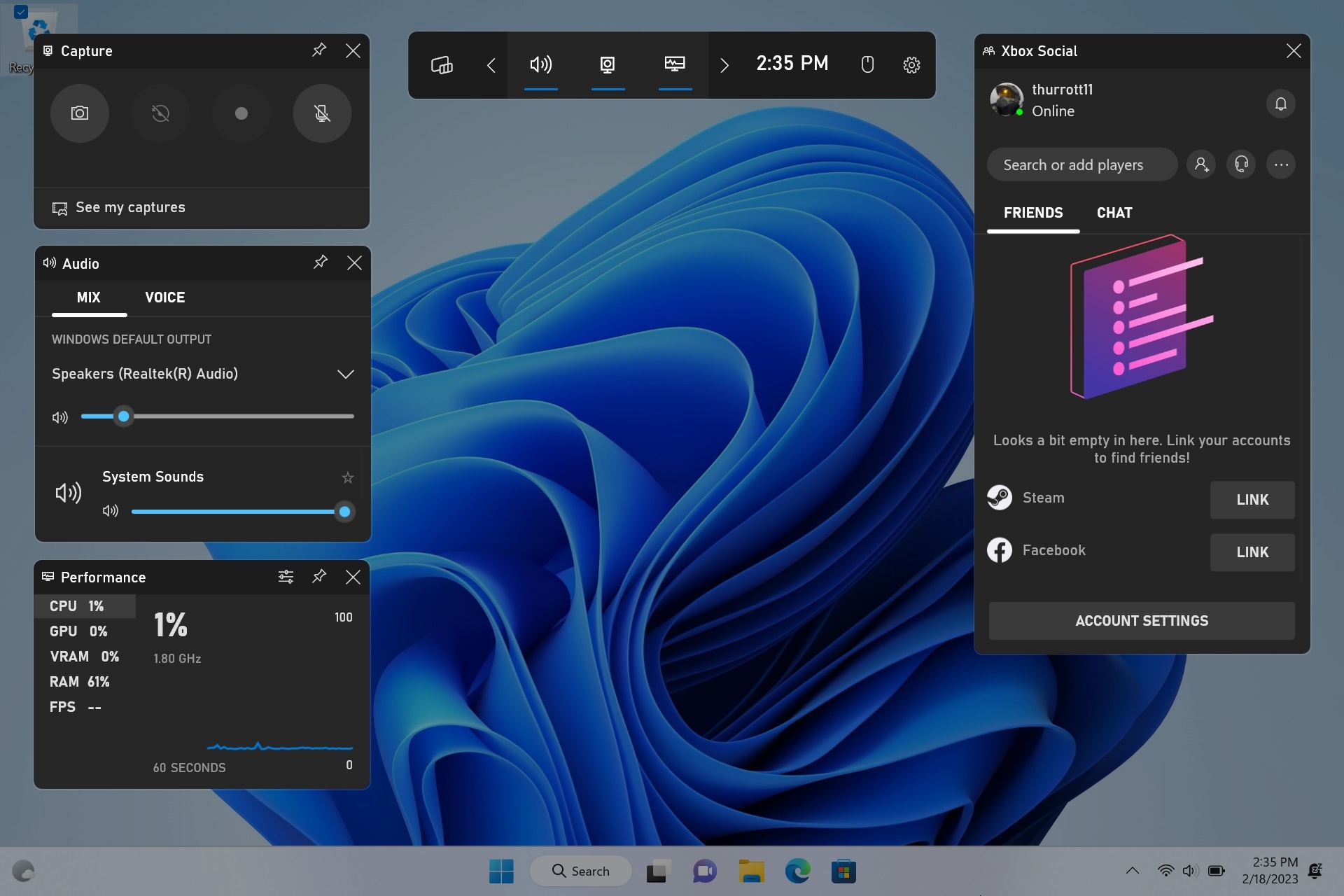Image resolution: width=1344 pixels, height=896 pixels.
Task: Link your Steam account
Action: click(x=1252, y=500)
